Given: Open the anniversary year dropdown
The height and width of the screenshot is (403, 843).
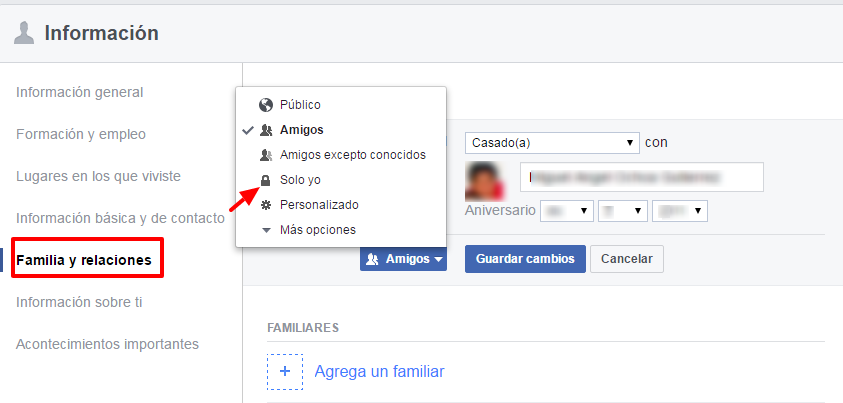Looking at the screenshot, I should coord(680,211).
